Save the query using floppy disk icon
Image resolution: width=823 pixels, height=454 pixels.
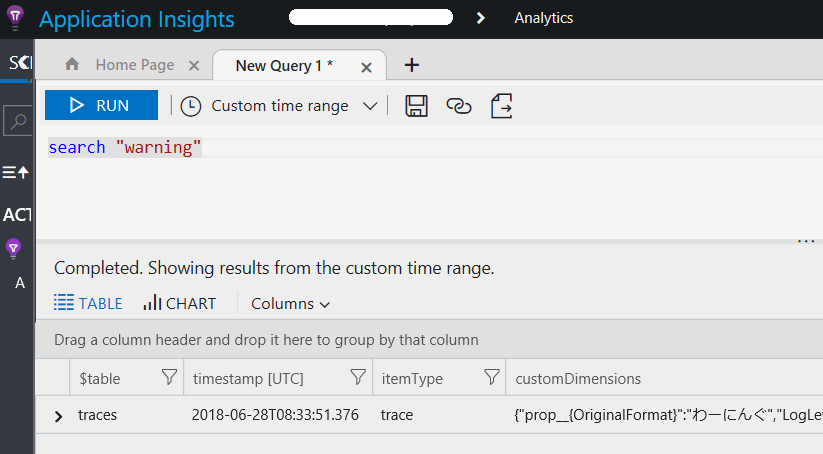416,106
